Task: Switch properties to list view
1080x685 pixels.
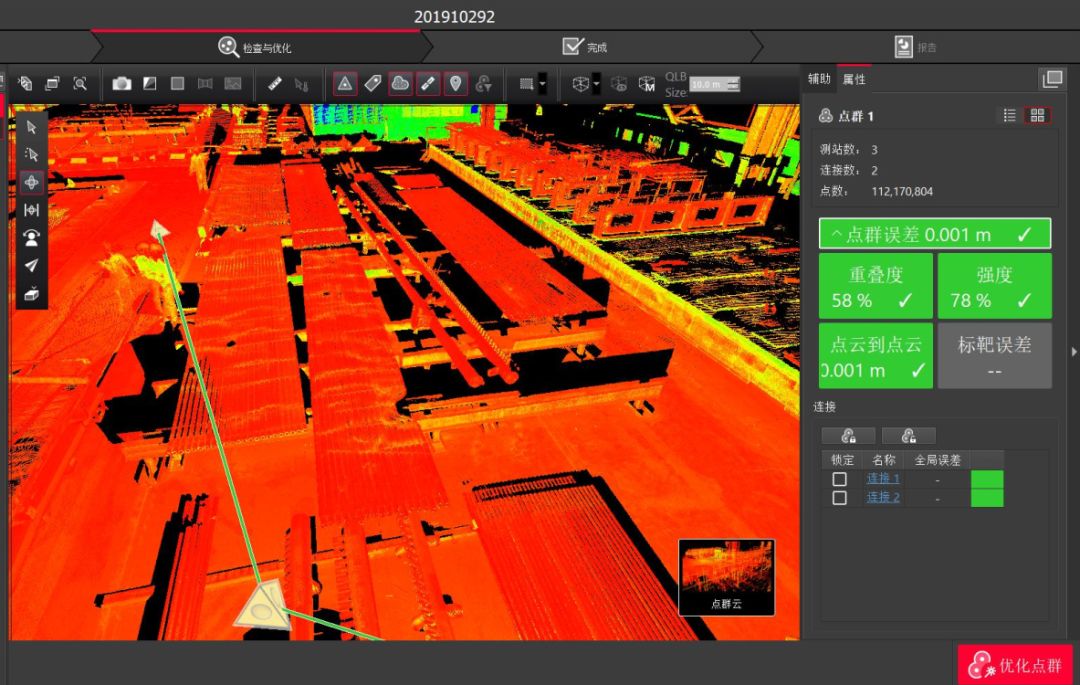Action: click(x=1009, y=116)
